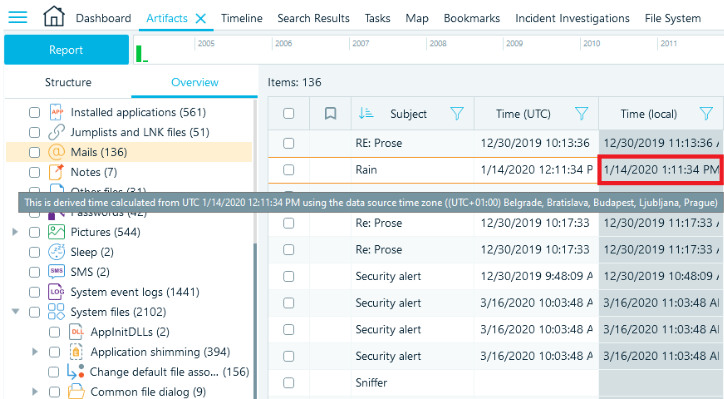Switch to the File System tab
Viewport: 724px width, 399px height.
pos(673,18)
